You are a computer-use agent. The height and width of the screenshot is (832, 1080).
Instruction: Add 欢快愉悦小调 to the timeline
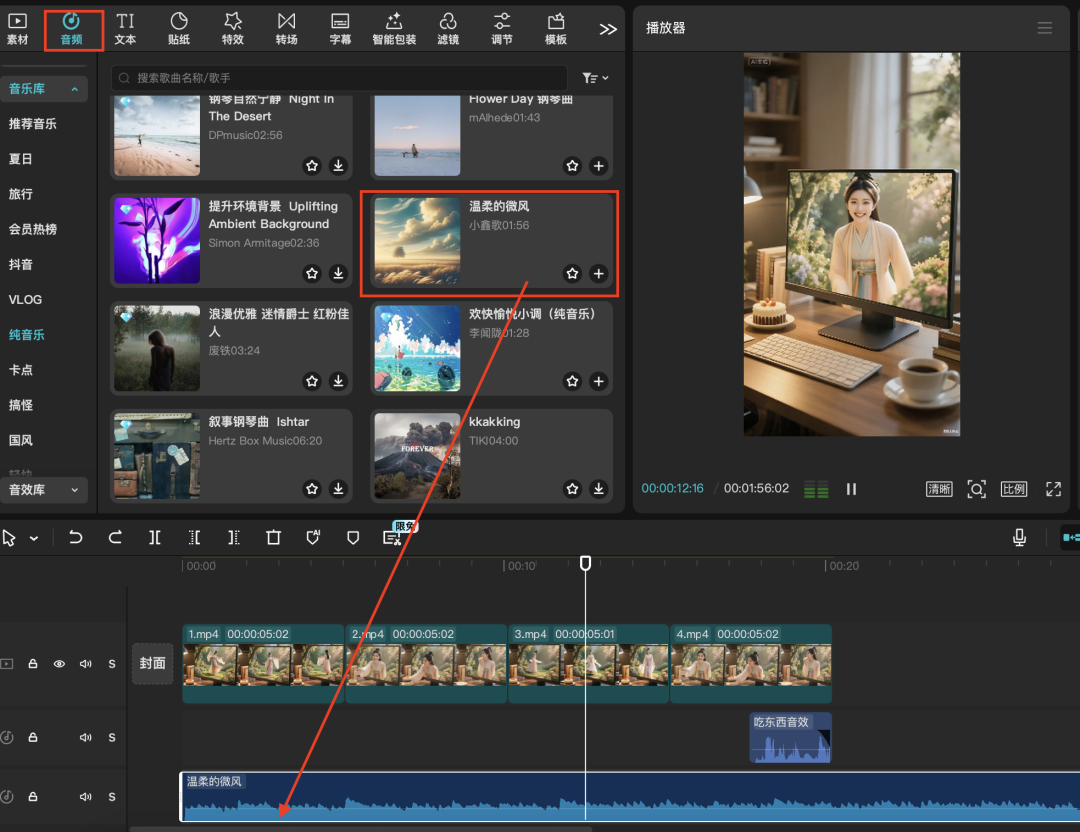click(598, 381)
